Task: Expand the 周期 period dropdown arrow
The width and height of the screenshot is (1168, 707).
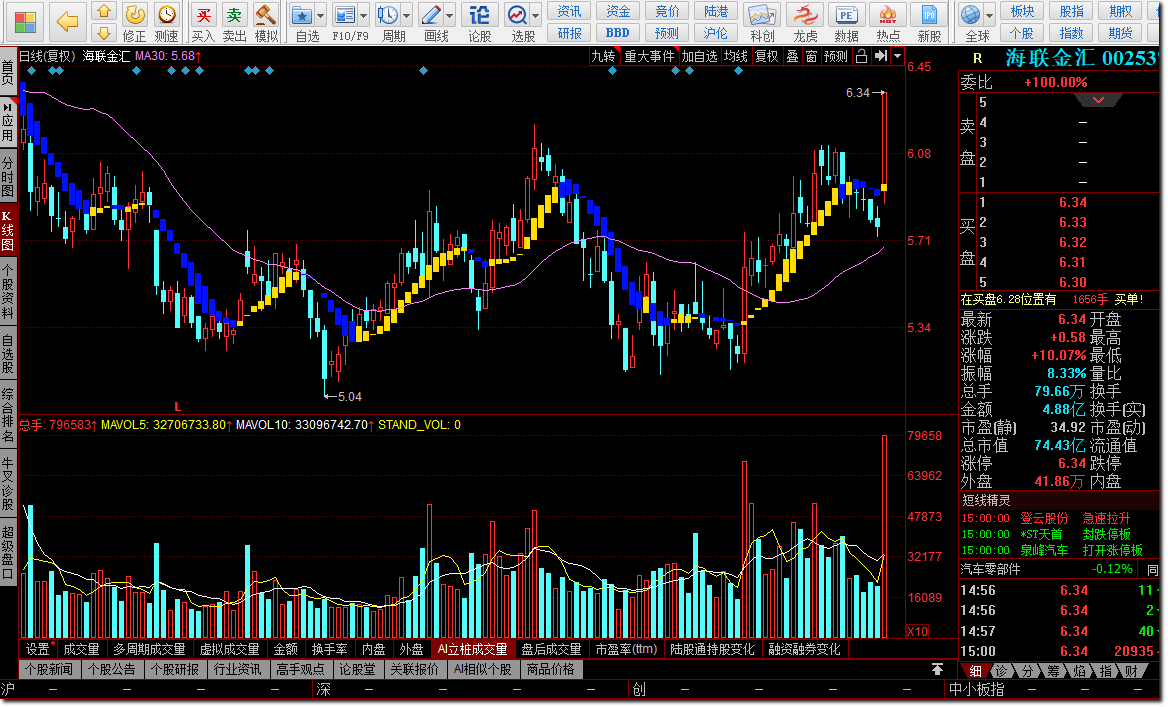Action: coord(407,15)
